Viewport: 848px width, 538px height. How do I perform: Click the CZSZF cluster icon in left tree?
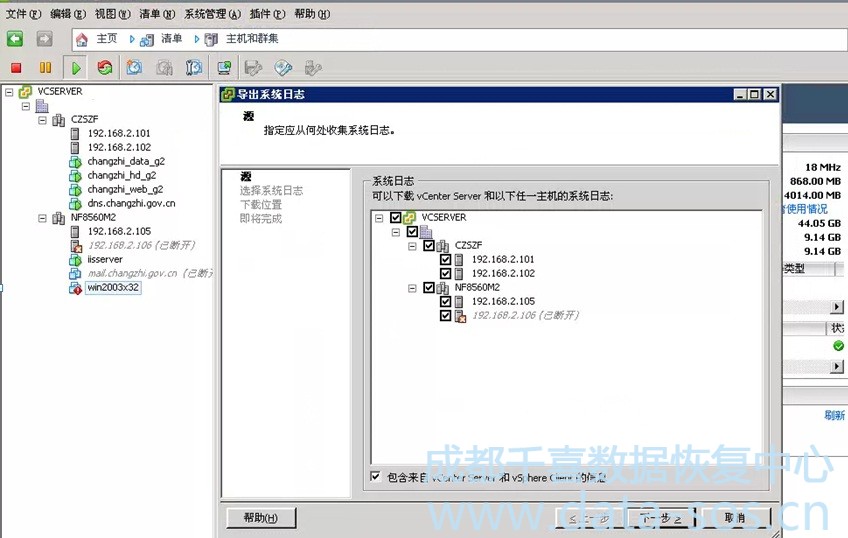click(x=58, y=119)
